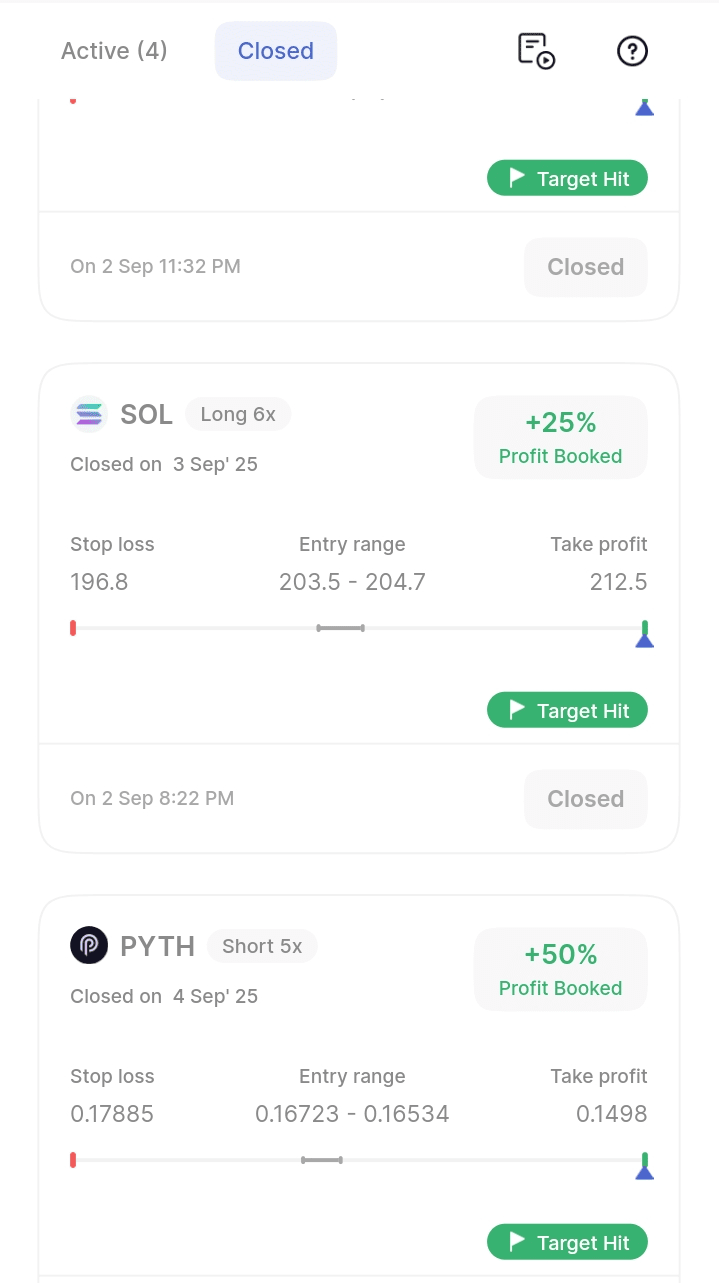Click the help question mark icon

click(x=632, y=51)
